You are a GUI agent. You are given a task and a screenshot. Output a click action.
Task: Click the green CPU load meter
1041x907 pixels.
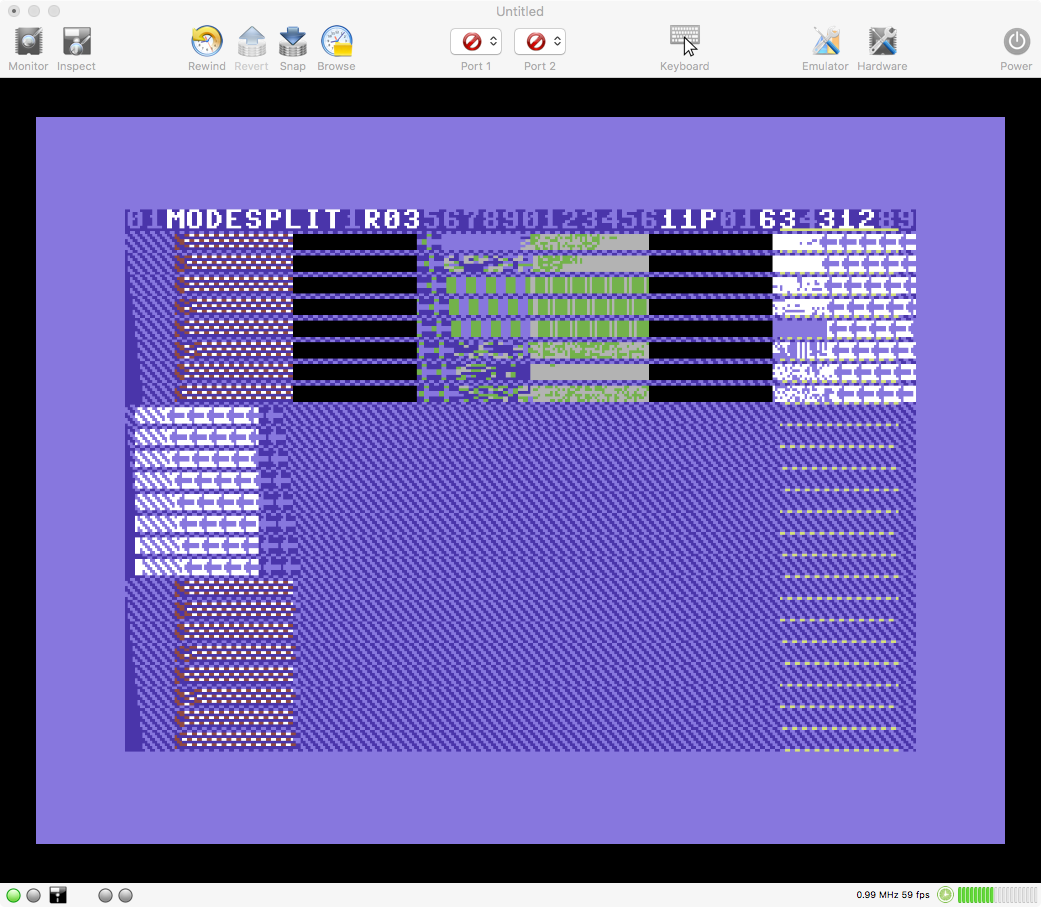click(997, 895)
